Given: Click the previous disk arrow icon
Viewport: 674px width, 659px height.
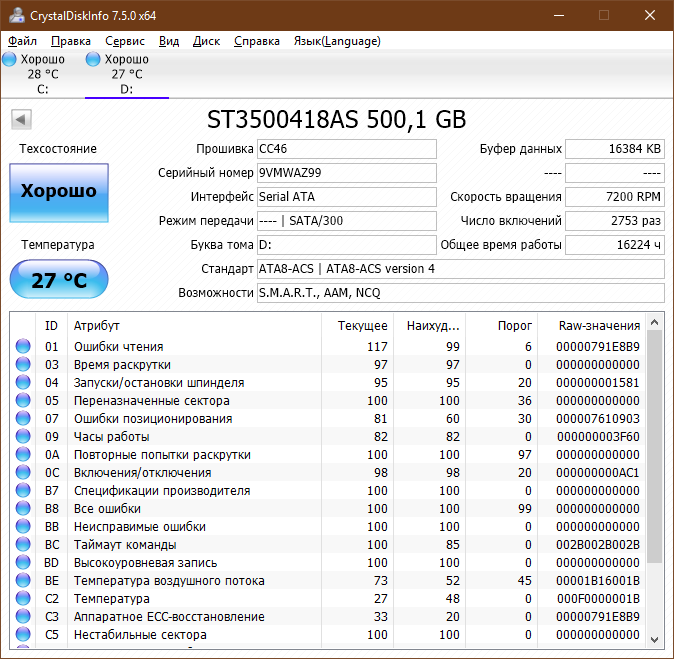Looking at the screenshot, I should [x=21, y=120].
